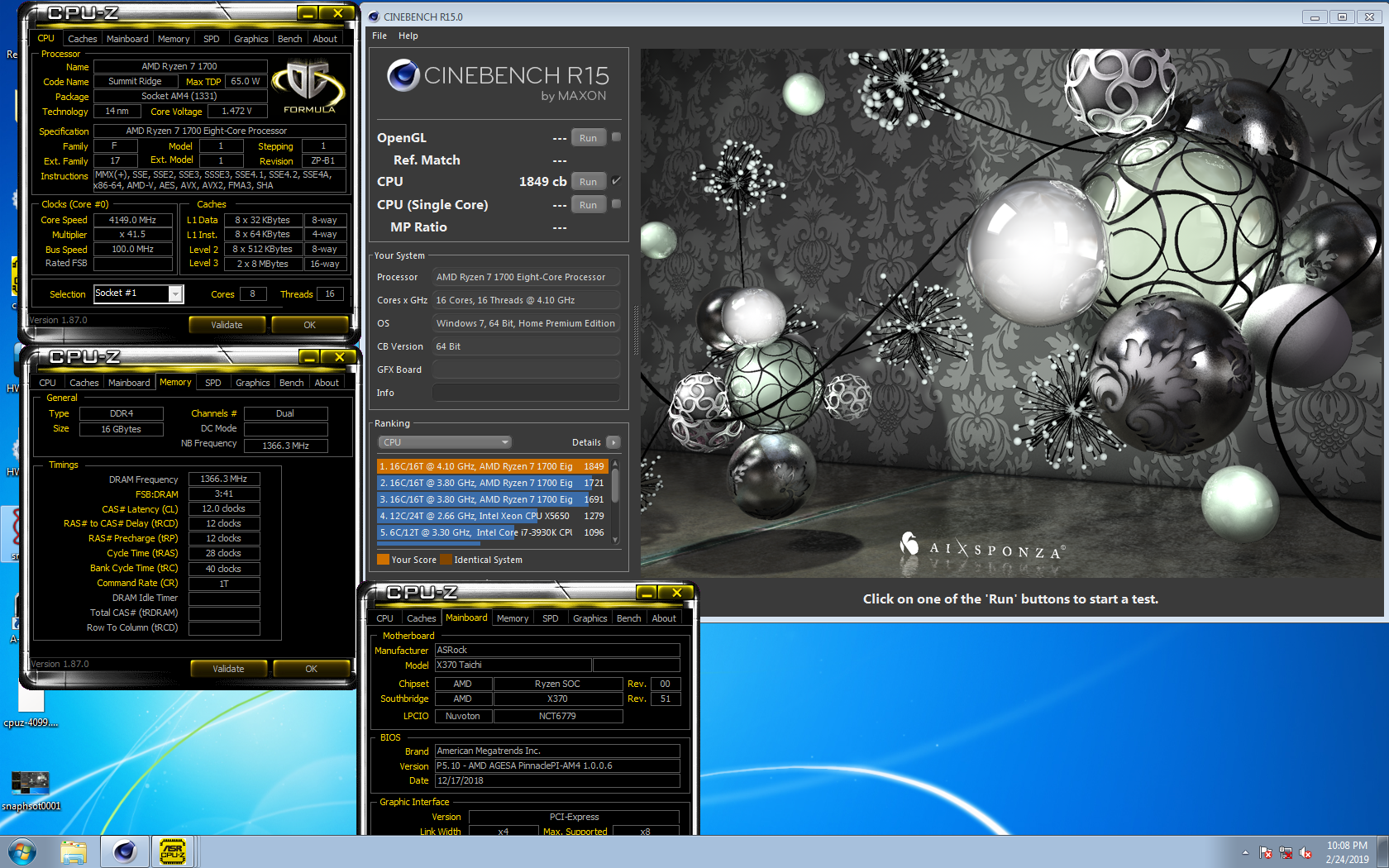Run the CPU Single Core benchmark
Image resolution: width=1389 pixels, height=868 pixels.
tap(588, 205)
